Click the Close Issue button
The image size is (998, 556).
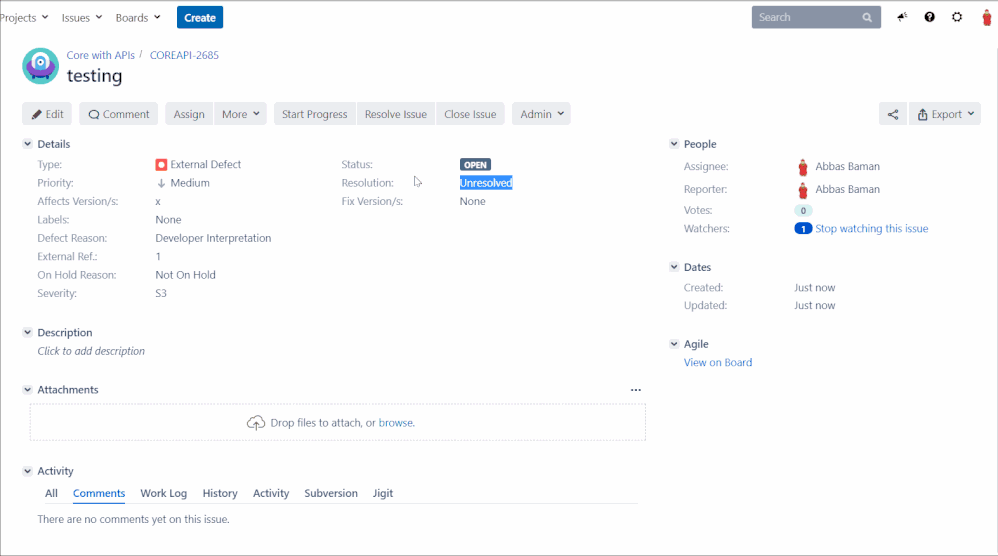coord(470,115)
